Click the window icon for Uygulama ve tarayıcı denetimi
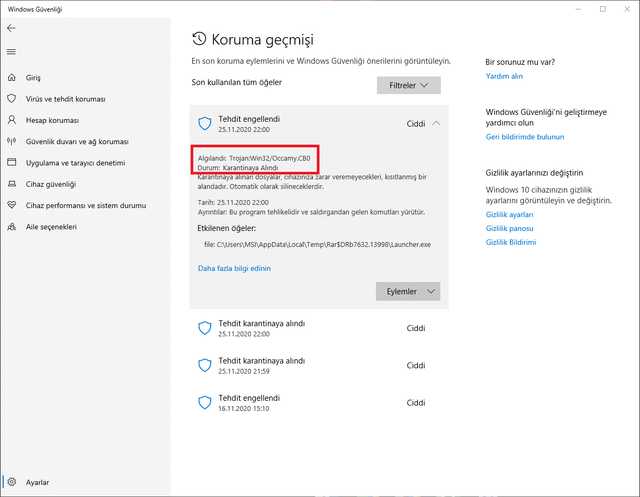Viewport: 640px width, 497px height. click(x=12, y=162)
